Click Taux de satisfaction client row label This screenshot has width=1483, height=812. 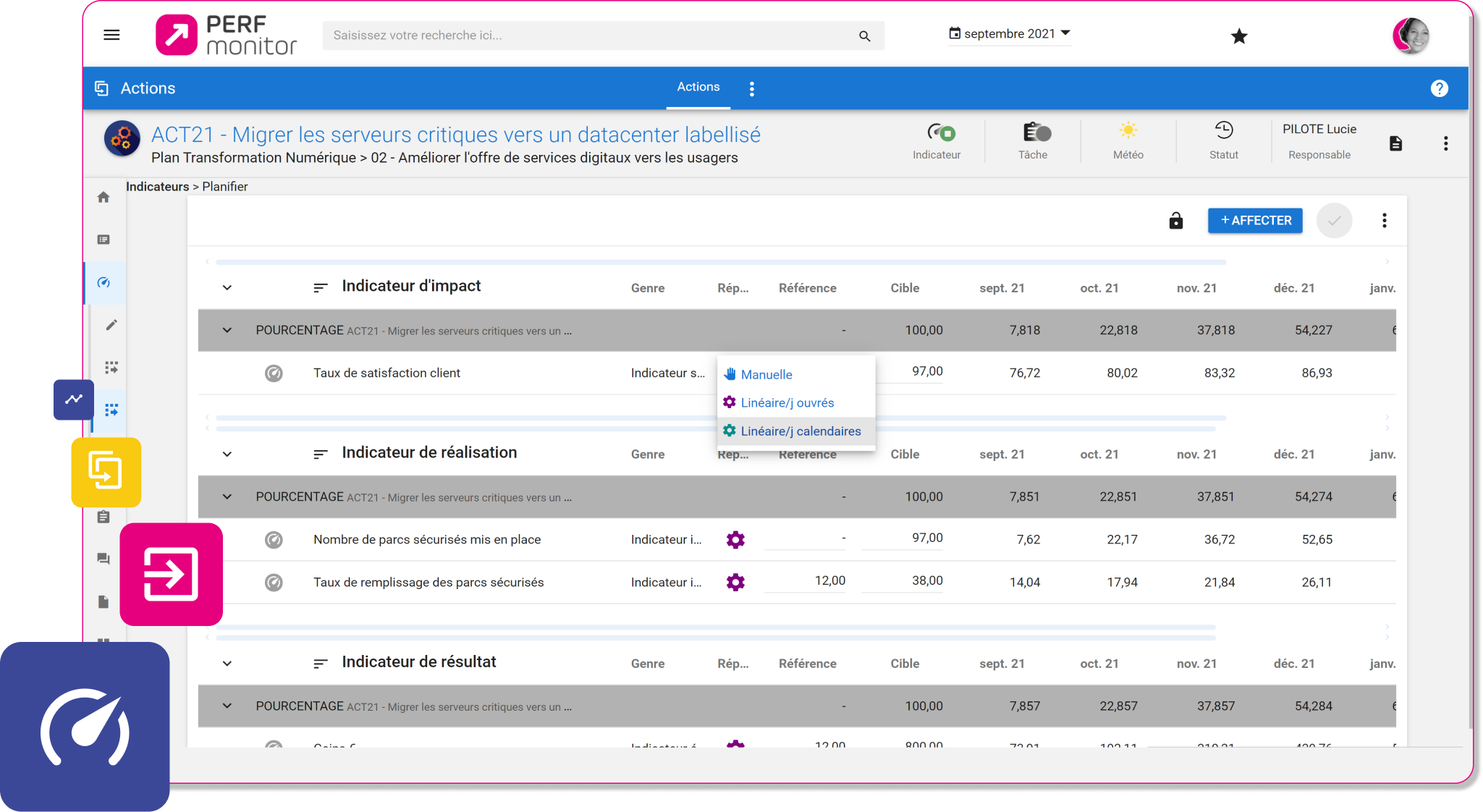point(386,373)
